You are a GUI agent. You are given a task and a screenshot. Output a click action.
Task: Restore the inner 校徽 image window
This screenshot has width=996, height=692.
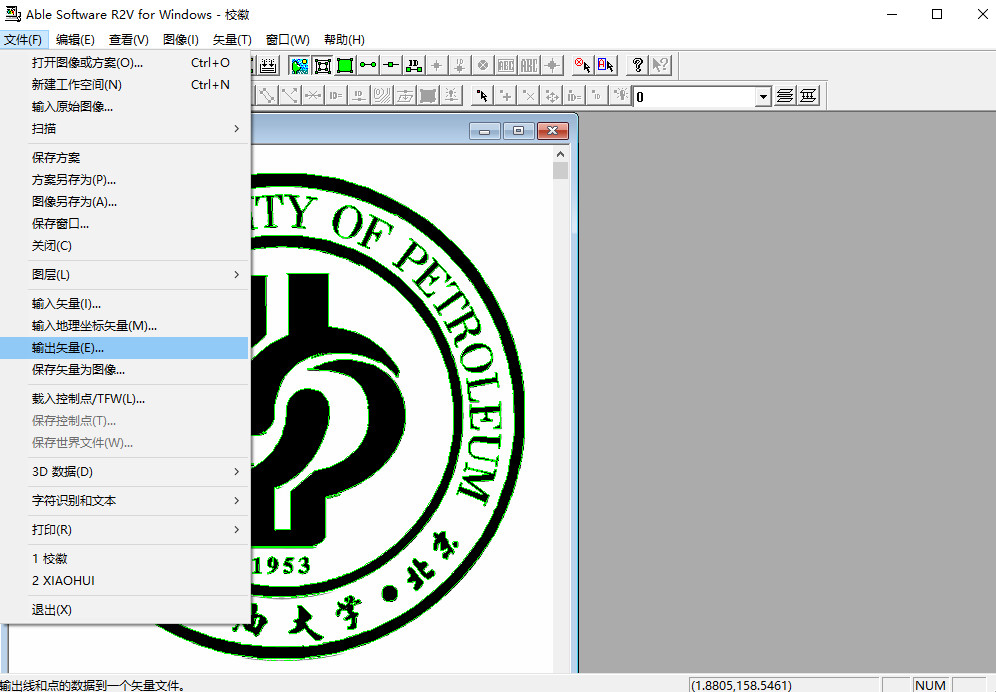pyautogui.click(x=518, y=131)
